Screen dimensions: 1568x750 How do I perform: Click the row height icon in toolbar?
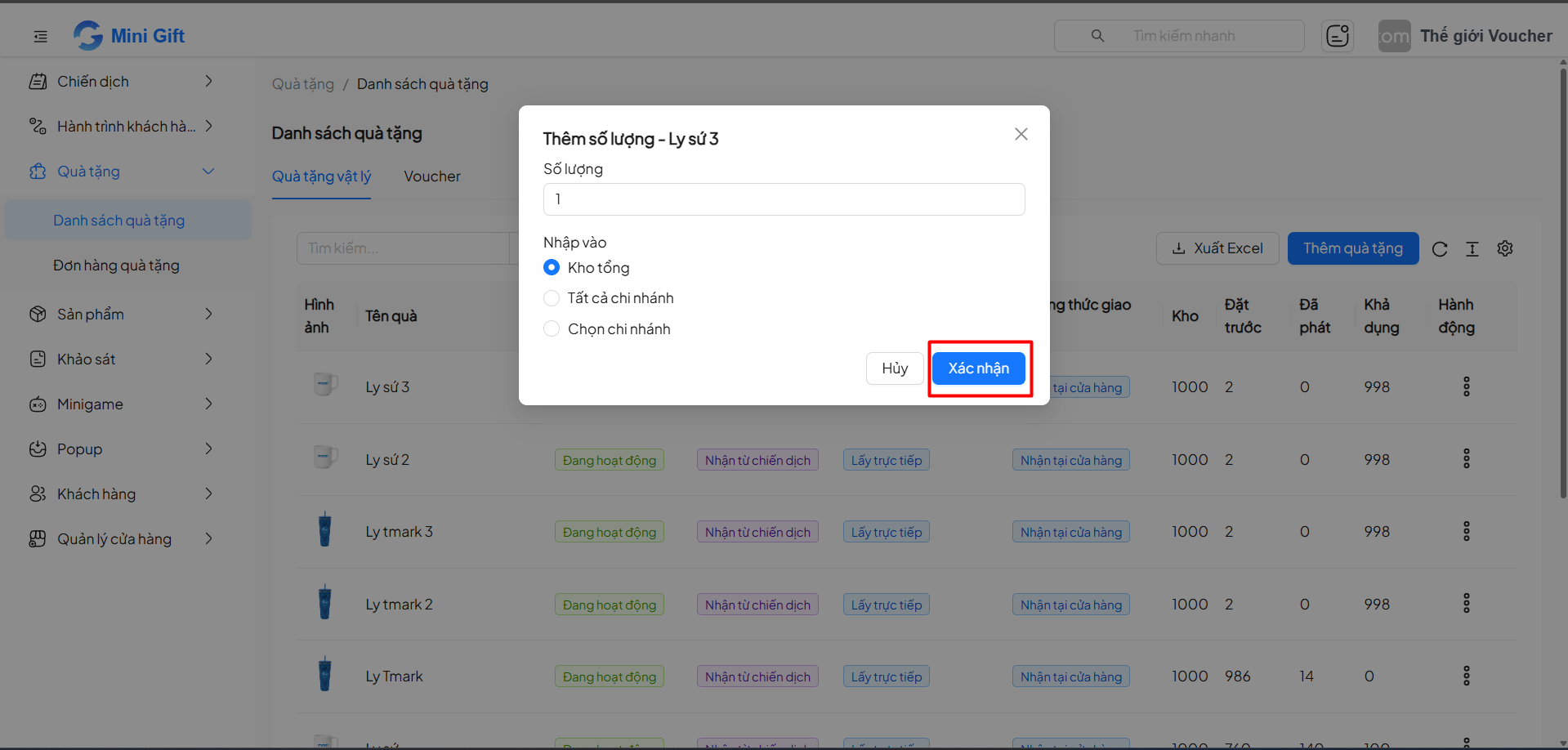coord(1472,249)
